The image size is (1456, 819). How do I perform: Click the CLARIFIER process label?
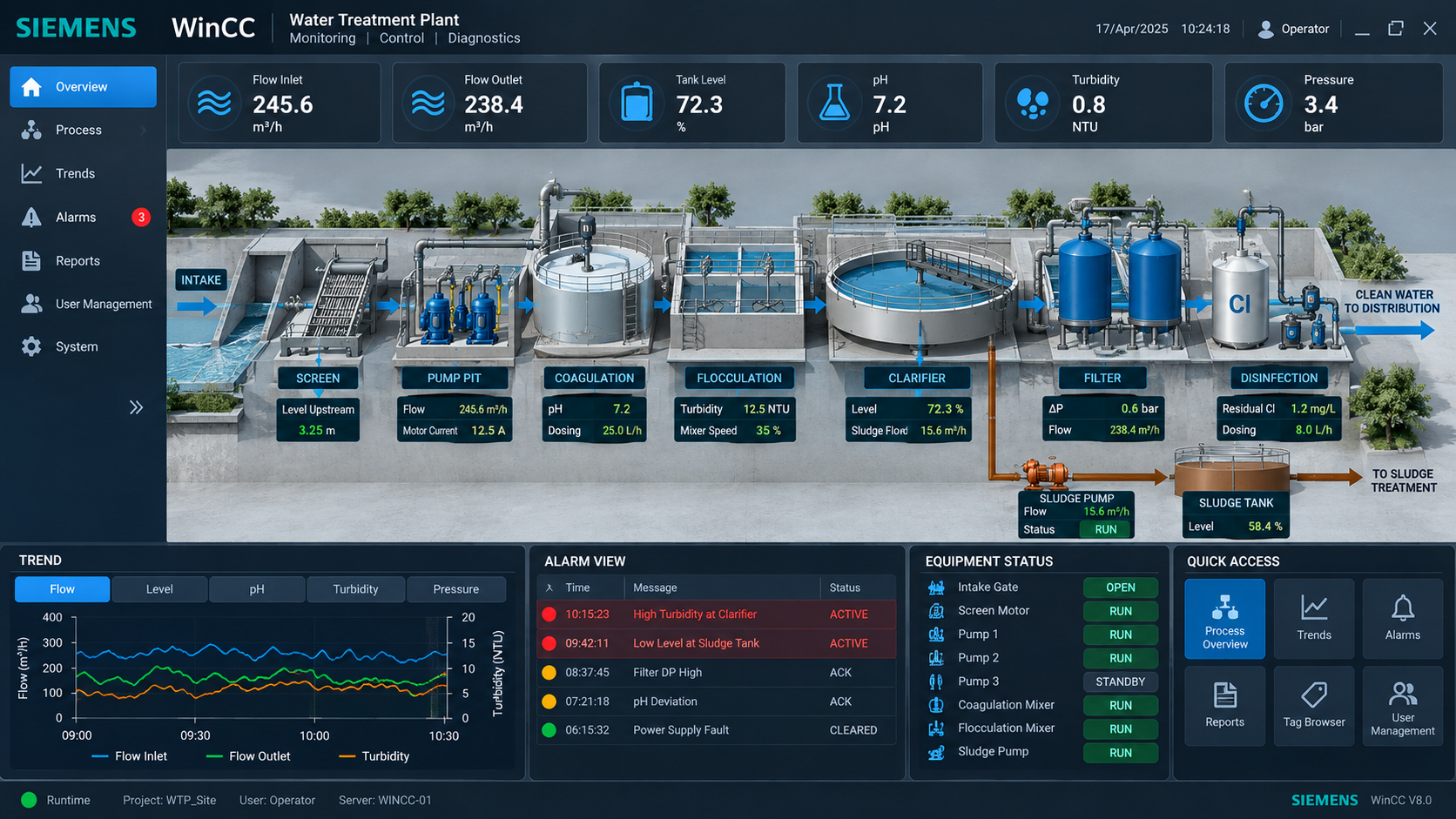pyautogui.click(x=917, y=378)
